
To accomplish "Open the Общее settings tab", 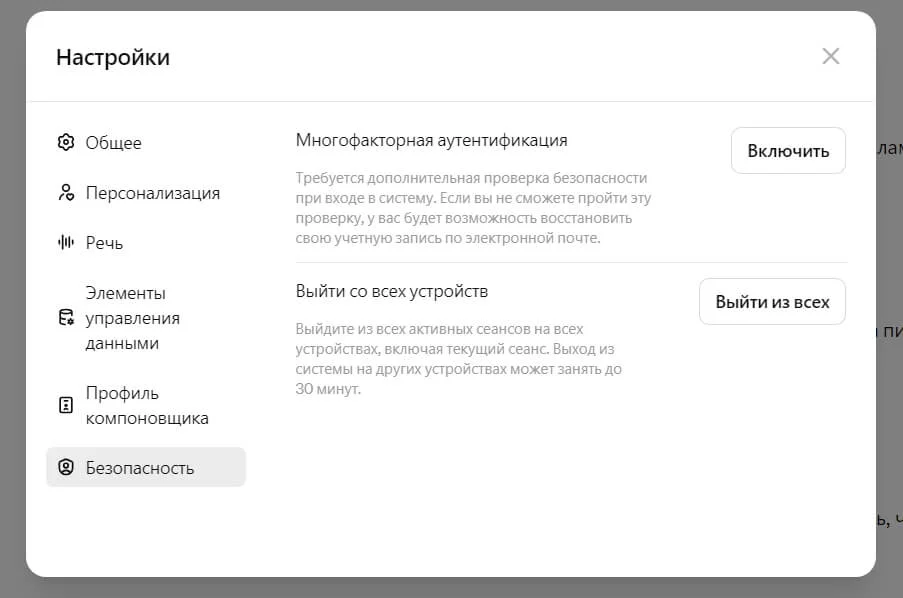I will [113, 142].
